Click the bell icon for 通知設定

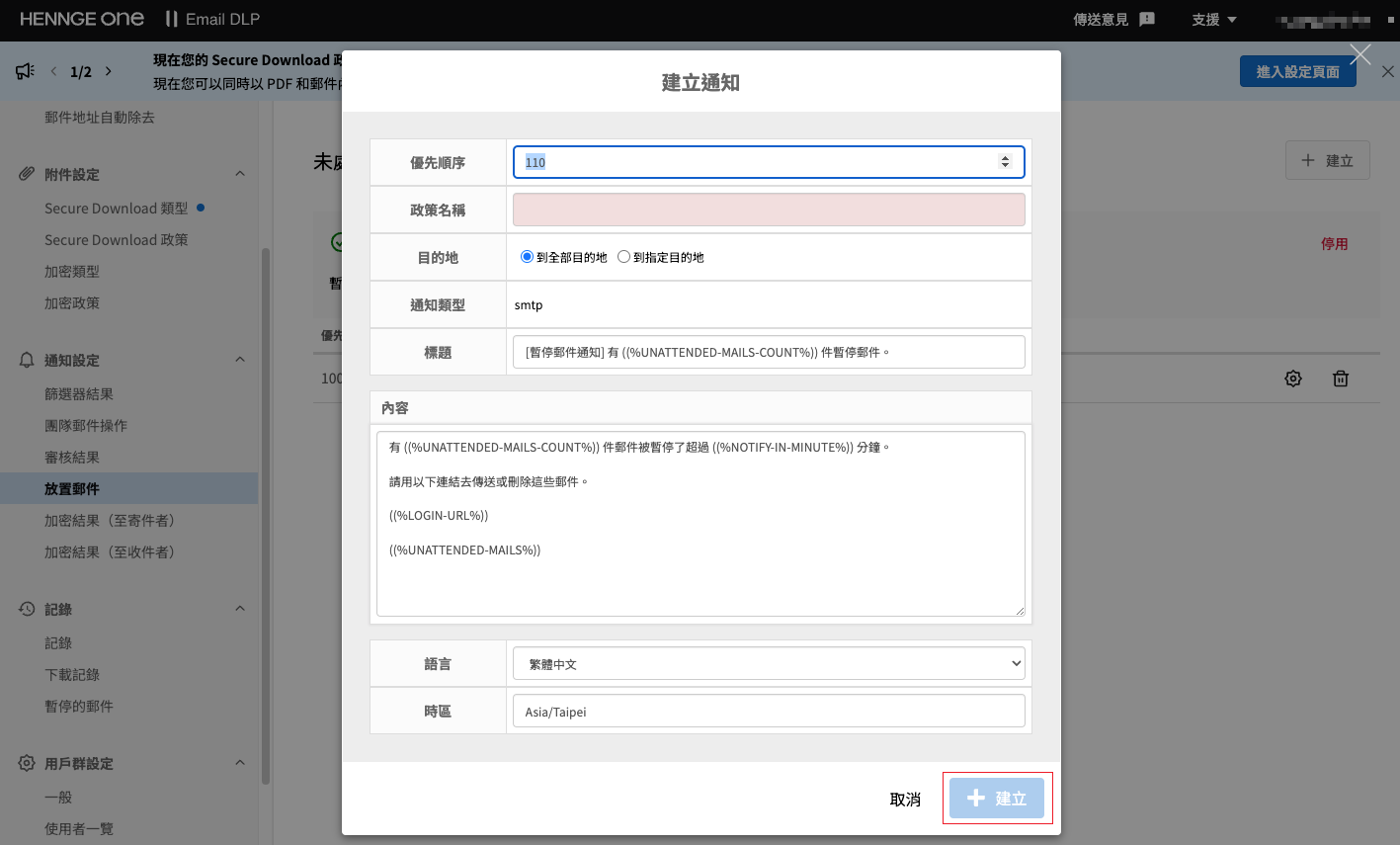coord(27,360)
